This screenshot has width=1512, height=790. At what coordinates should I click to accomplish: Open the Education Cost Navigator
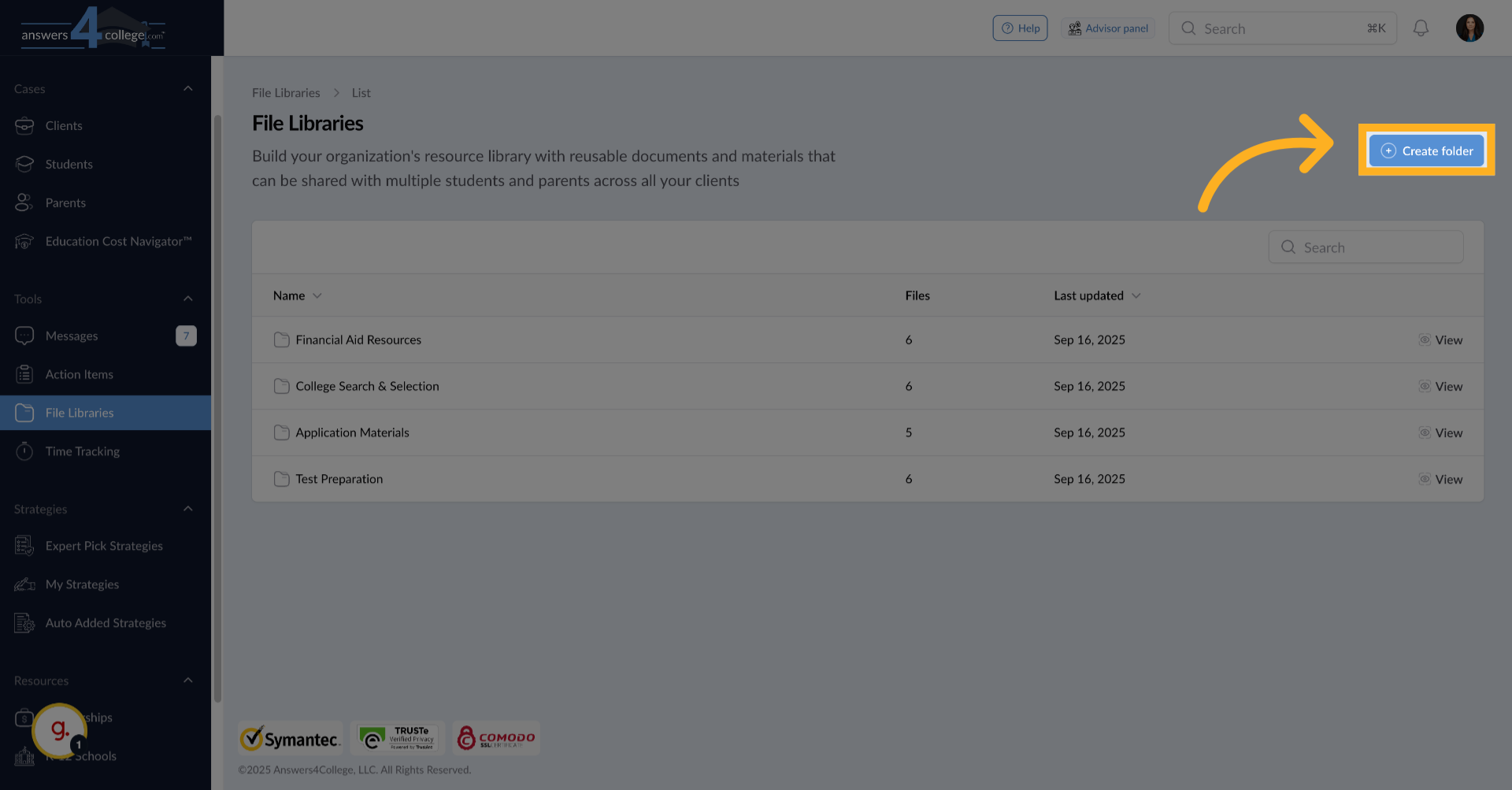117,241
